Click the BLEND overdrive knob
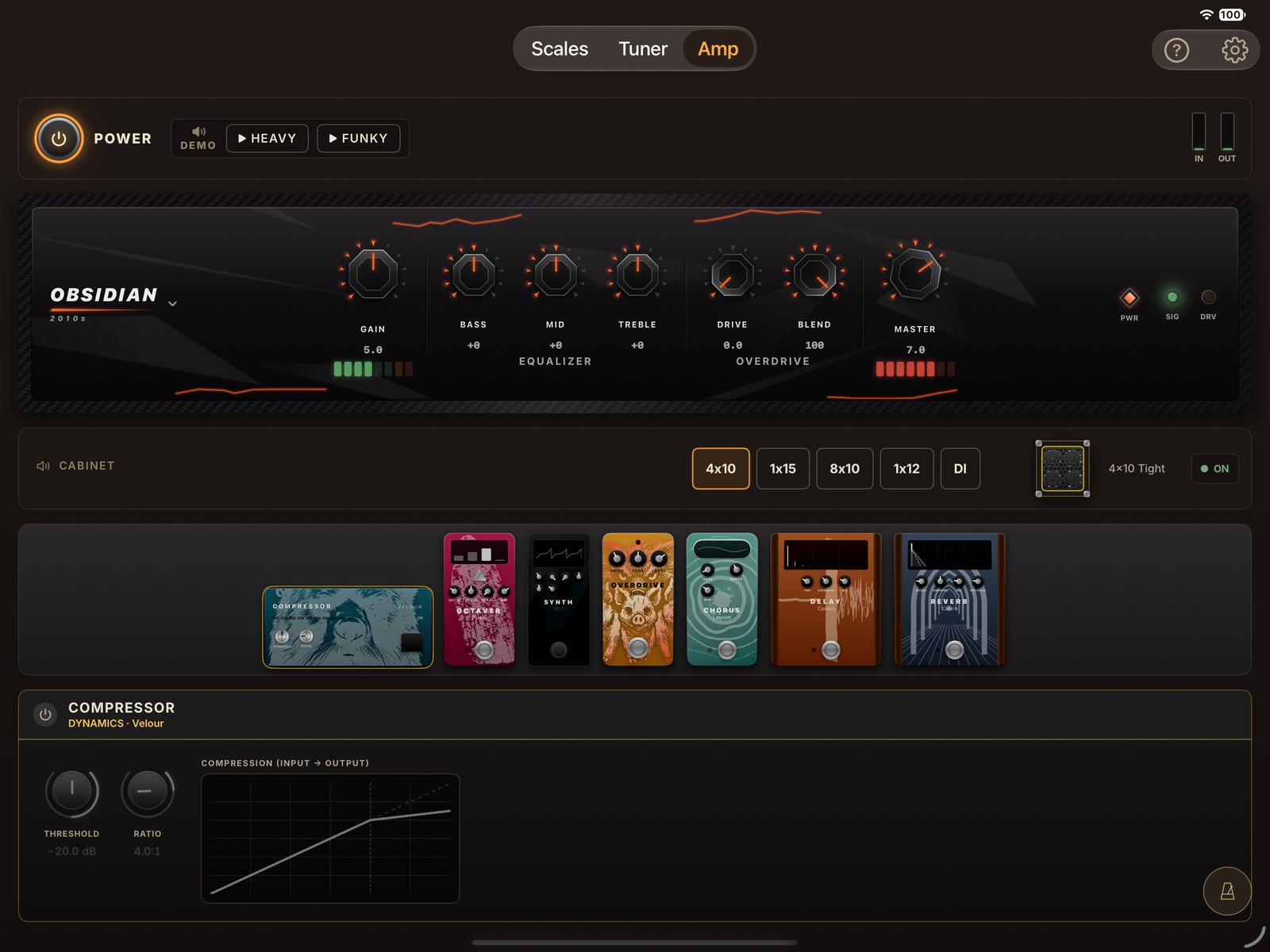Viewport: 1270px width, 952px height. click(814, 275)
